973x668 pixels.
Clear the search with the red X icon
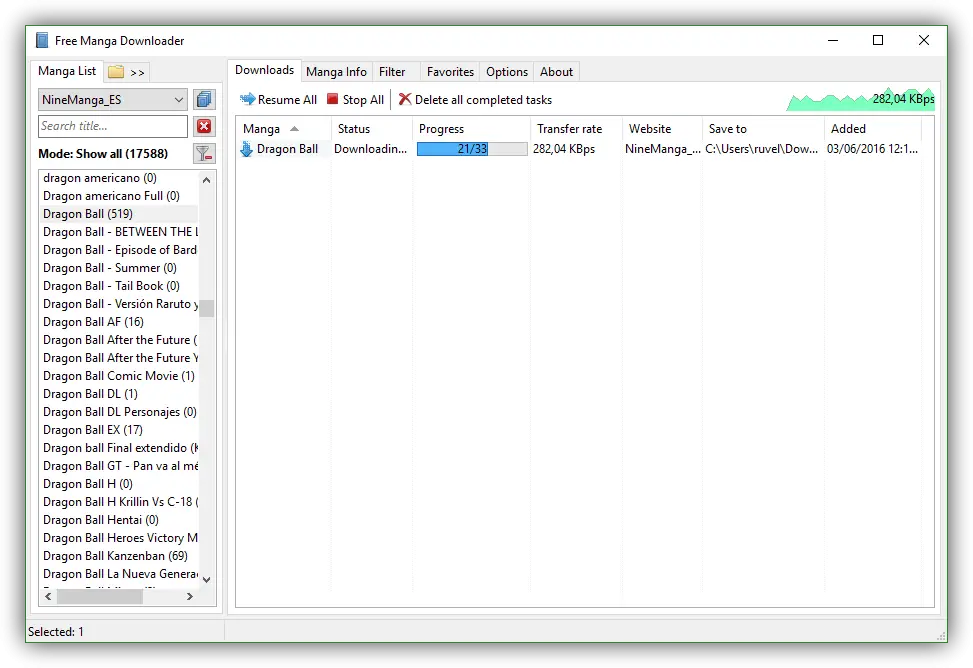204,127
